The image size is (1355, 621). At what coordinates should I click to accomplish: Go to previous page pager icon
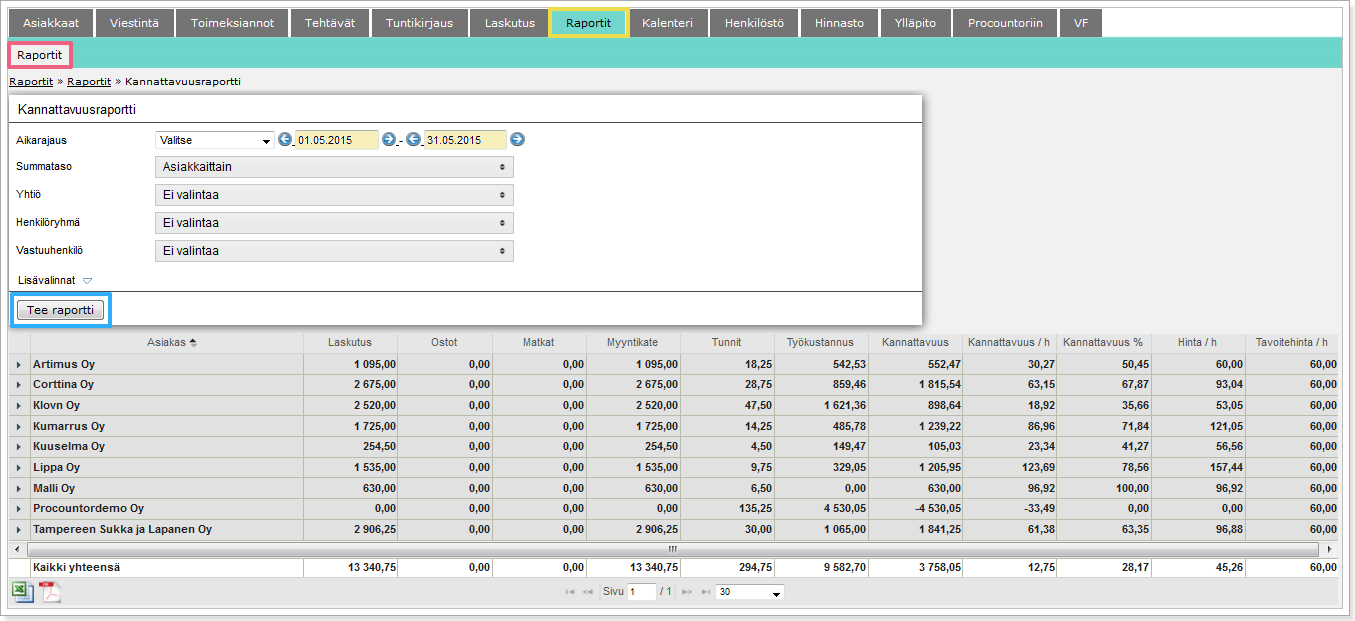[x=589, y=592]
